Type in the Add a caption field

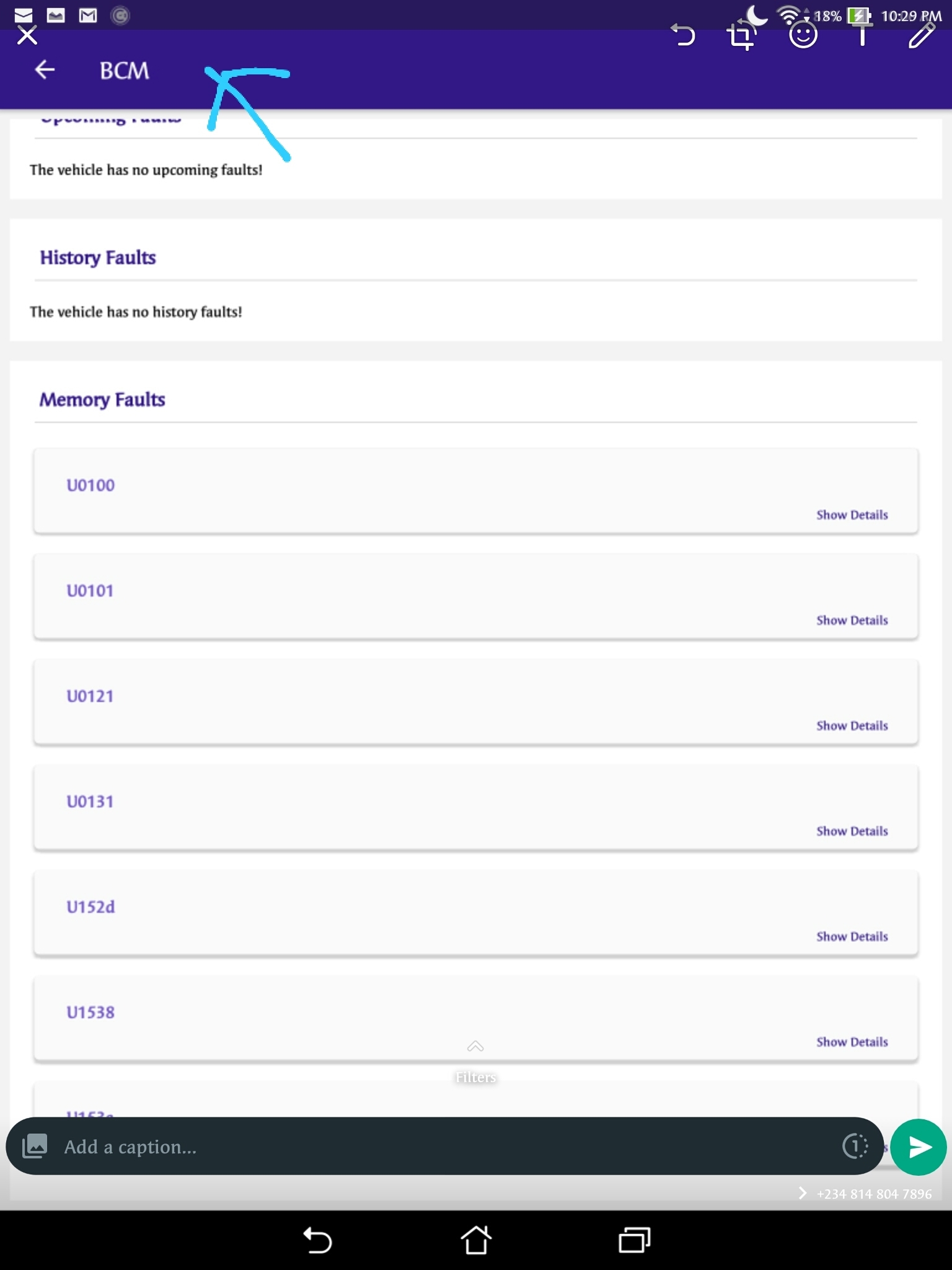point(434,1146)
